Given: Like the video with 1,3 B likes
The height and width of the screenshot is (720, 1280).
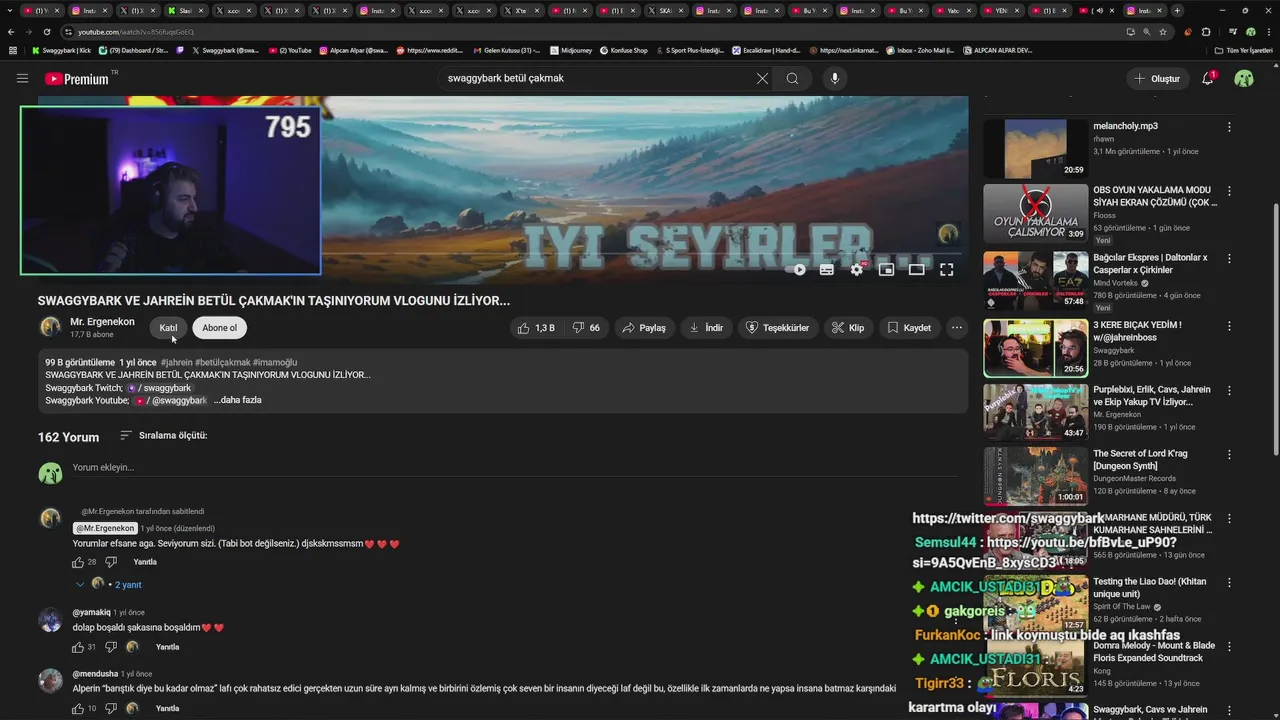Looking at the screenshot, I should click(536, 328).
